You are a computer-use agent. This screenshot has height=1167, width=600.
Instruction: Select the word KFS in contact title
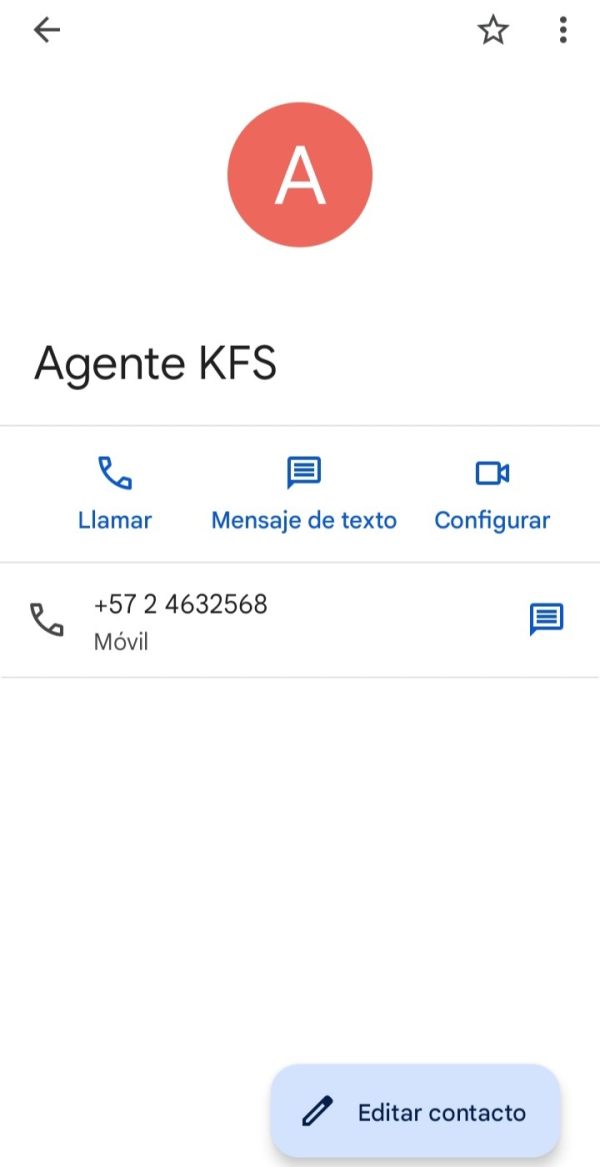coord(237,363)
